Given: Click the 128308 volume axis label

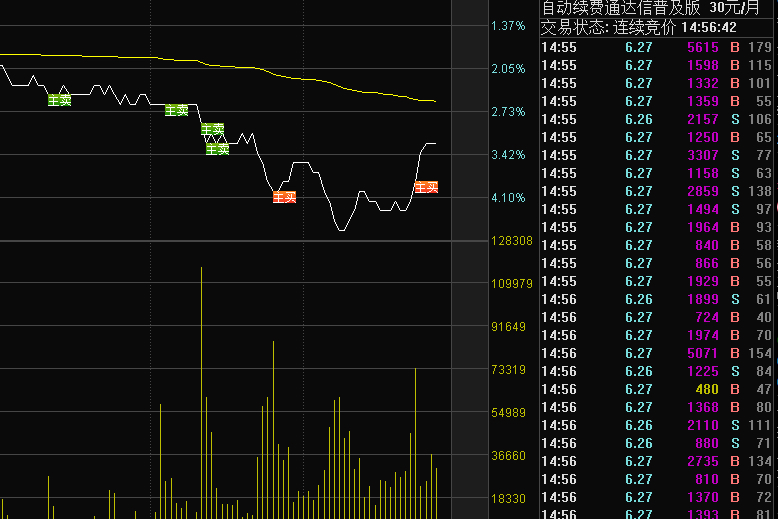Looking at the screenshot, I should point(512,241).
